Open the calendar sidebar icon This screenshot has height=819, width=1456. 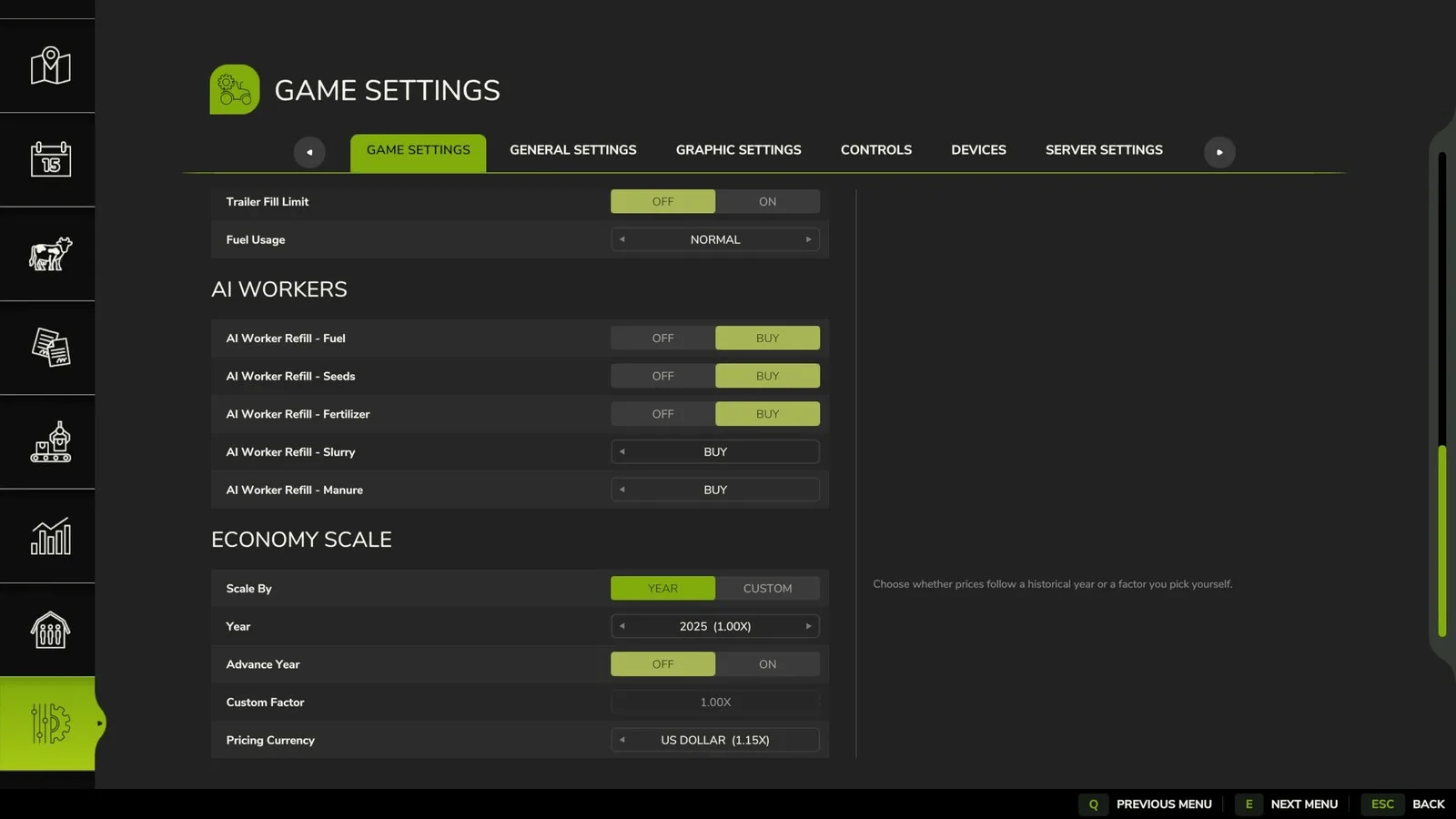coord(50,159)
